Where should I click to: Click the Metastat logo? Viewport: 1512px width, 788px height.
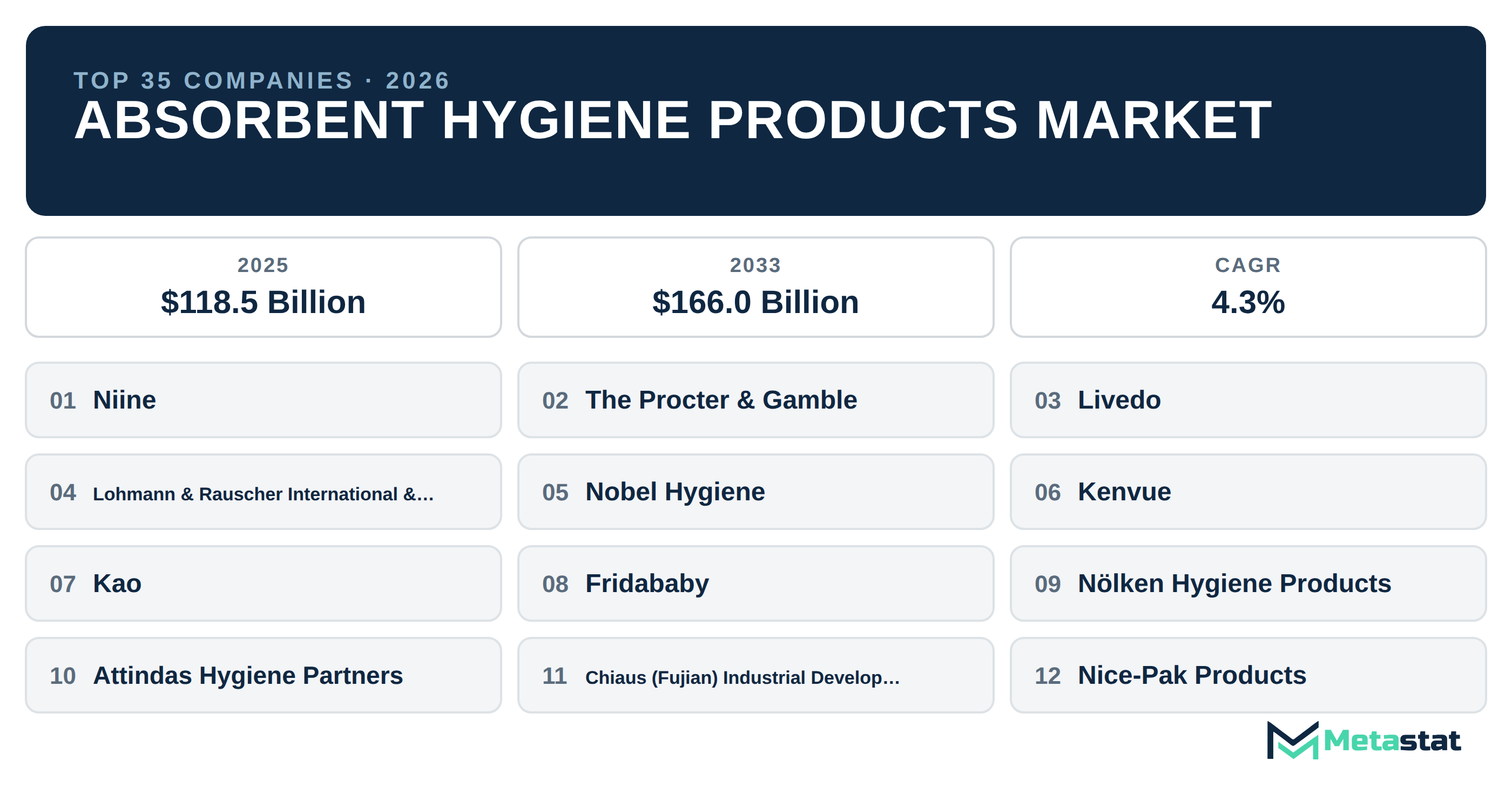pos(1363,740)
